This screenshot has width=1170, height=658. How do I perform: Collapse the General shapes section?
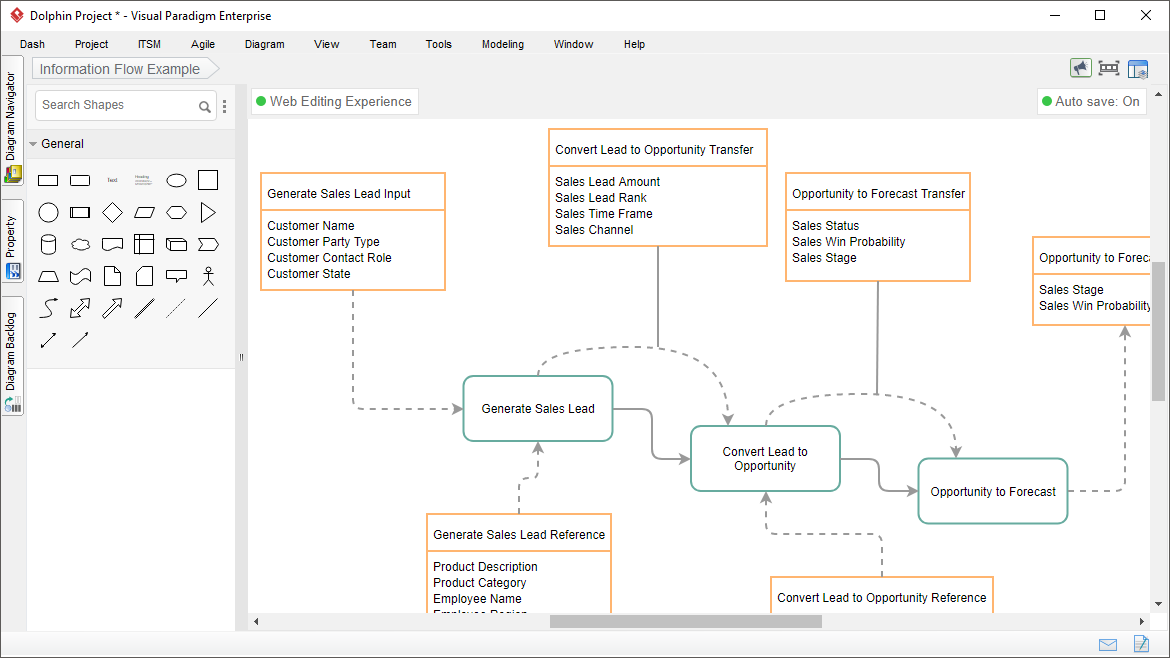point(33,144)
